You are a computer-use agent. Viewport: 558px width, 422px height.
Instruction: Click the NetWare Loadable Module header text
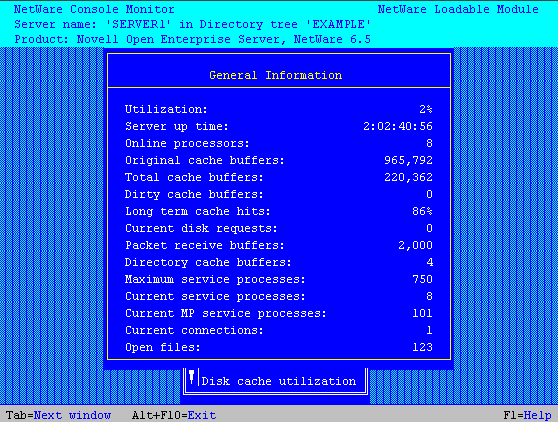pos(458,9)
